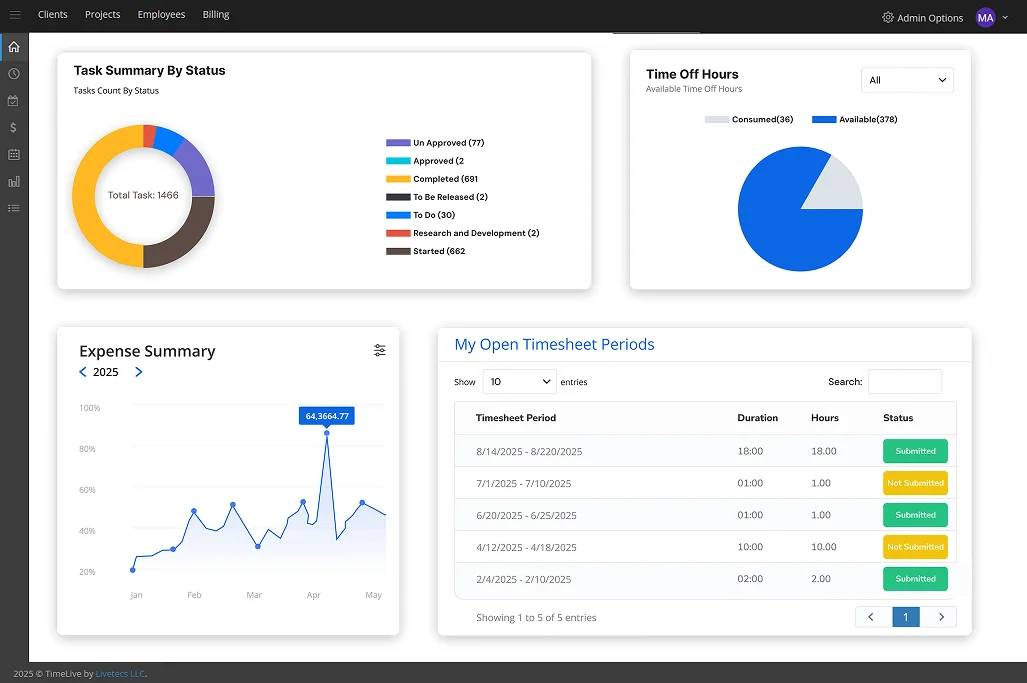Click Submitted status for 2/4/2025 period
The height and width of the screenshot is (683, 1027).
[915, 579]
